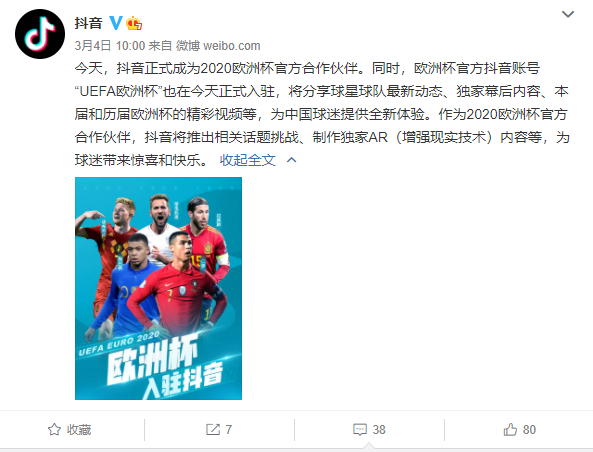Click the 3月4日 10:00 timestamp link

(110, 46)
